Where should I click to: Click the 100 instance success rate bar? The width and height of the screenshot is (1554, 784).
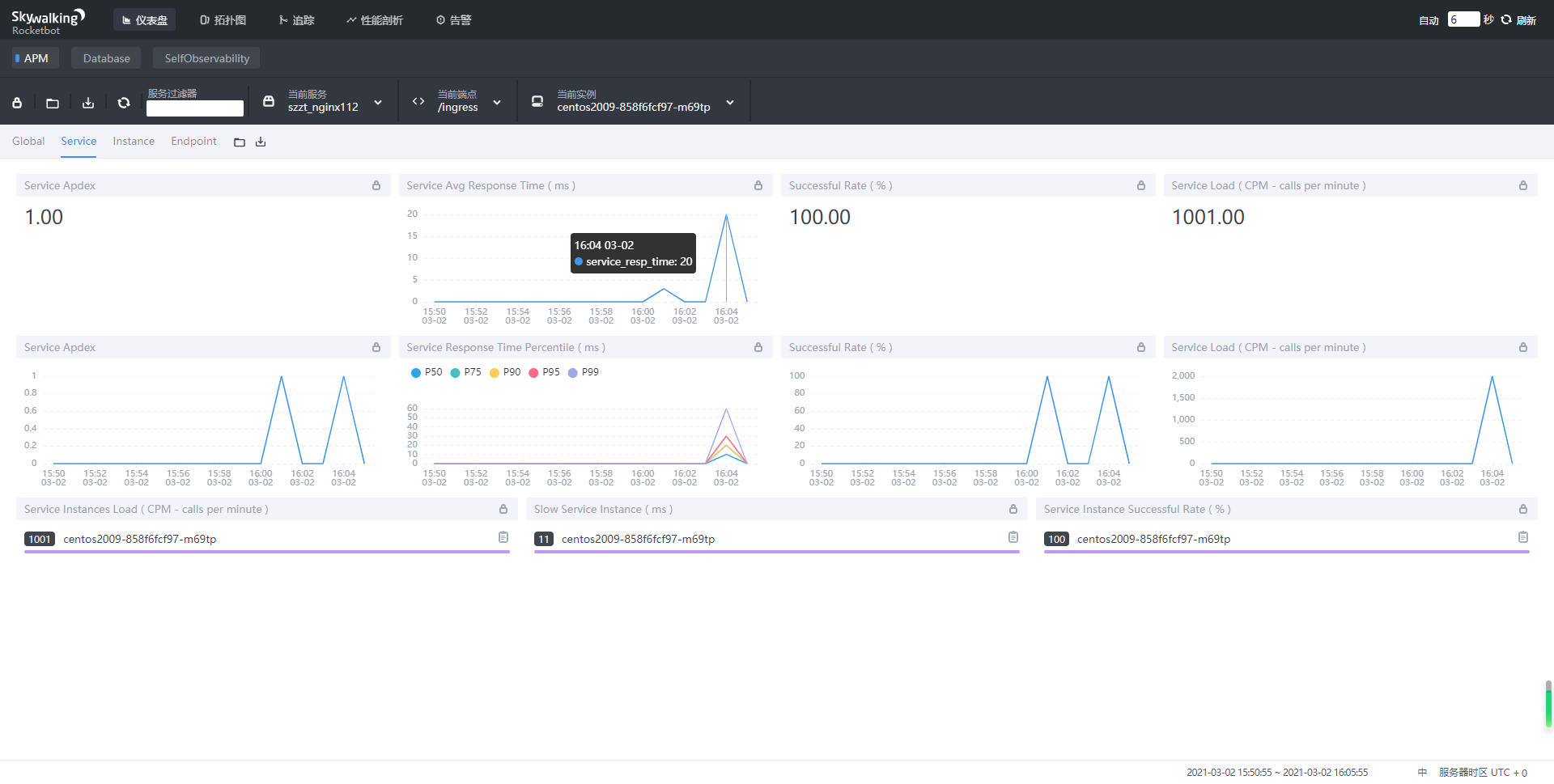click(1287, 552)
